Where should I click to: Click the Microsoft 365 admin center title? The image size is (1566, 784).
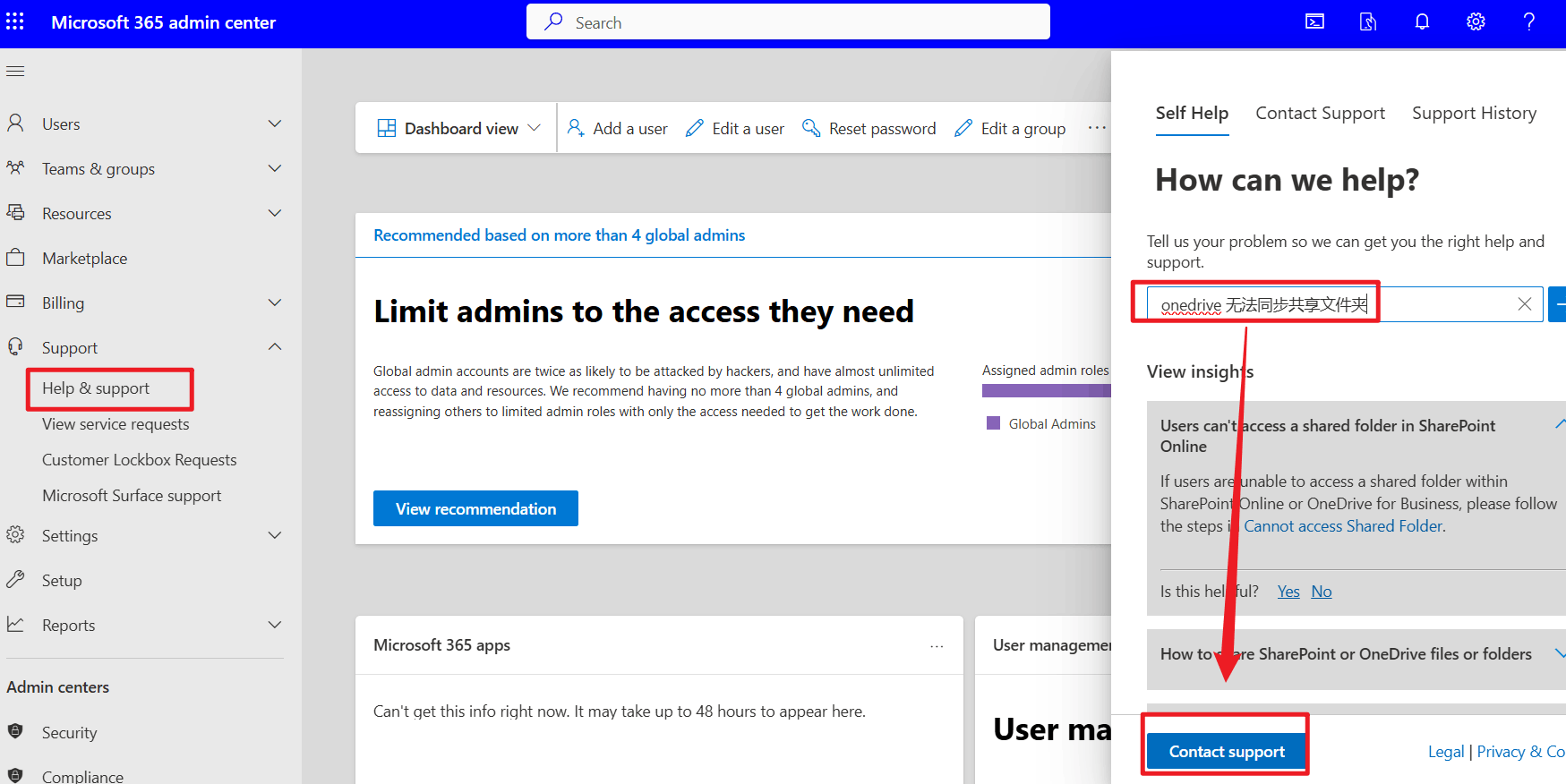tap(163, 22)
